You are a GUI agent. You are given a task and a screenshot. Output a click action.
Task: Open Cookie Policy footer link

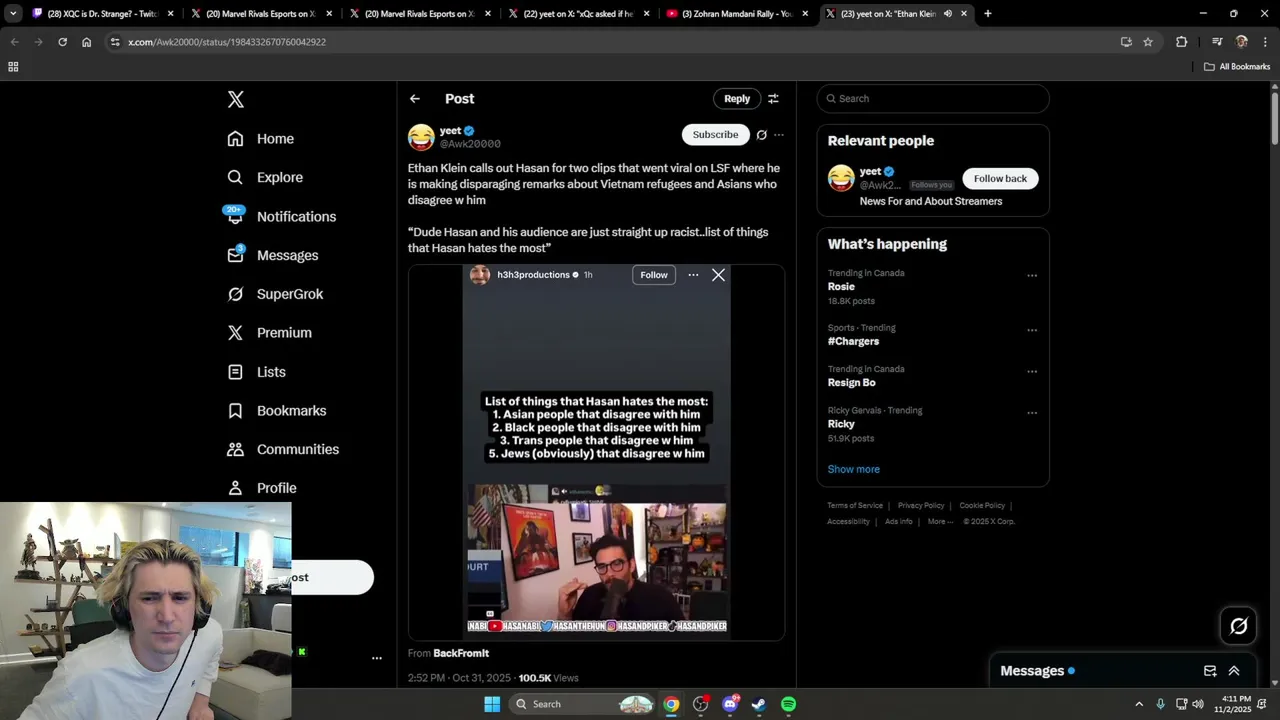coord(982,506)
